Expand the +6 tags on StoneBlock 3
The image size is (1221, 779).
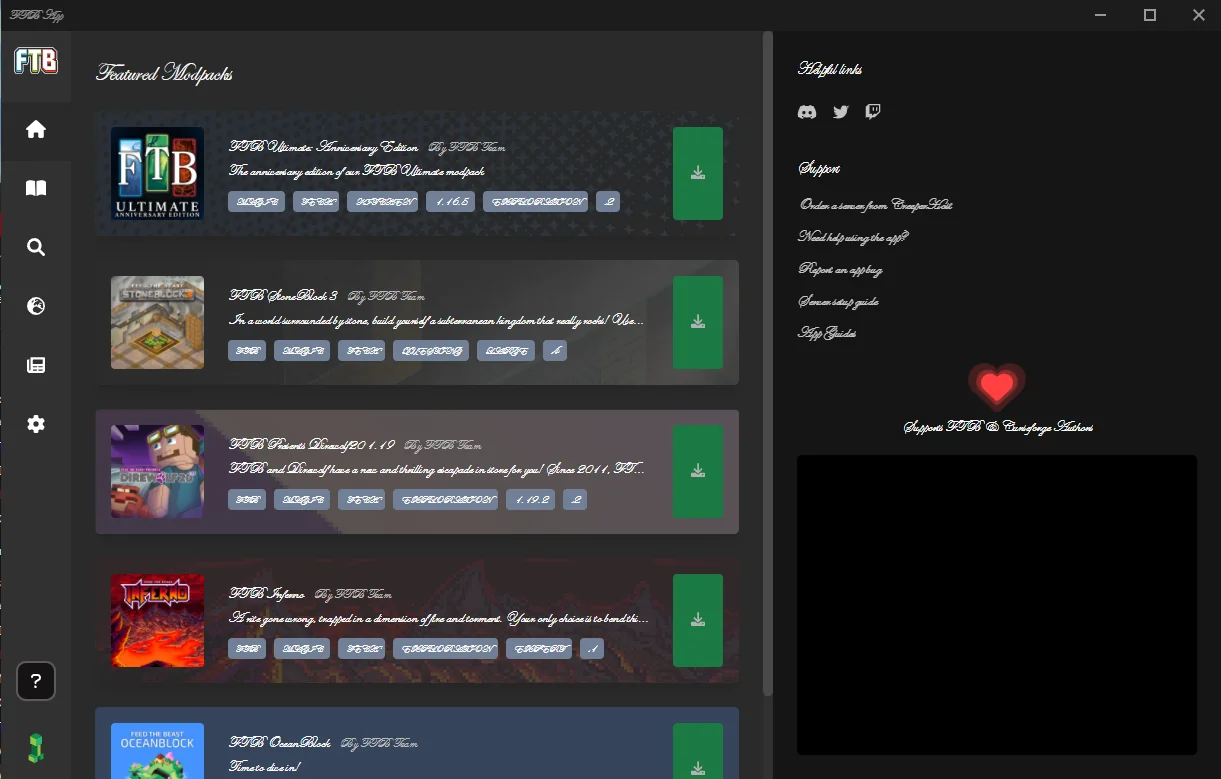point(555,351)
